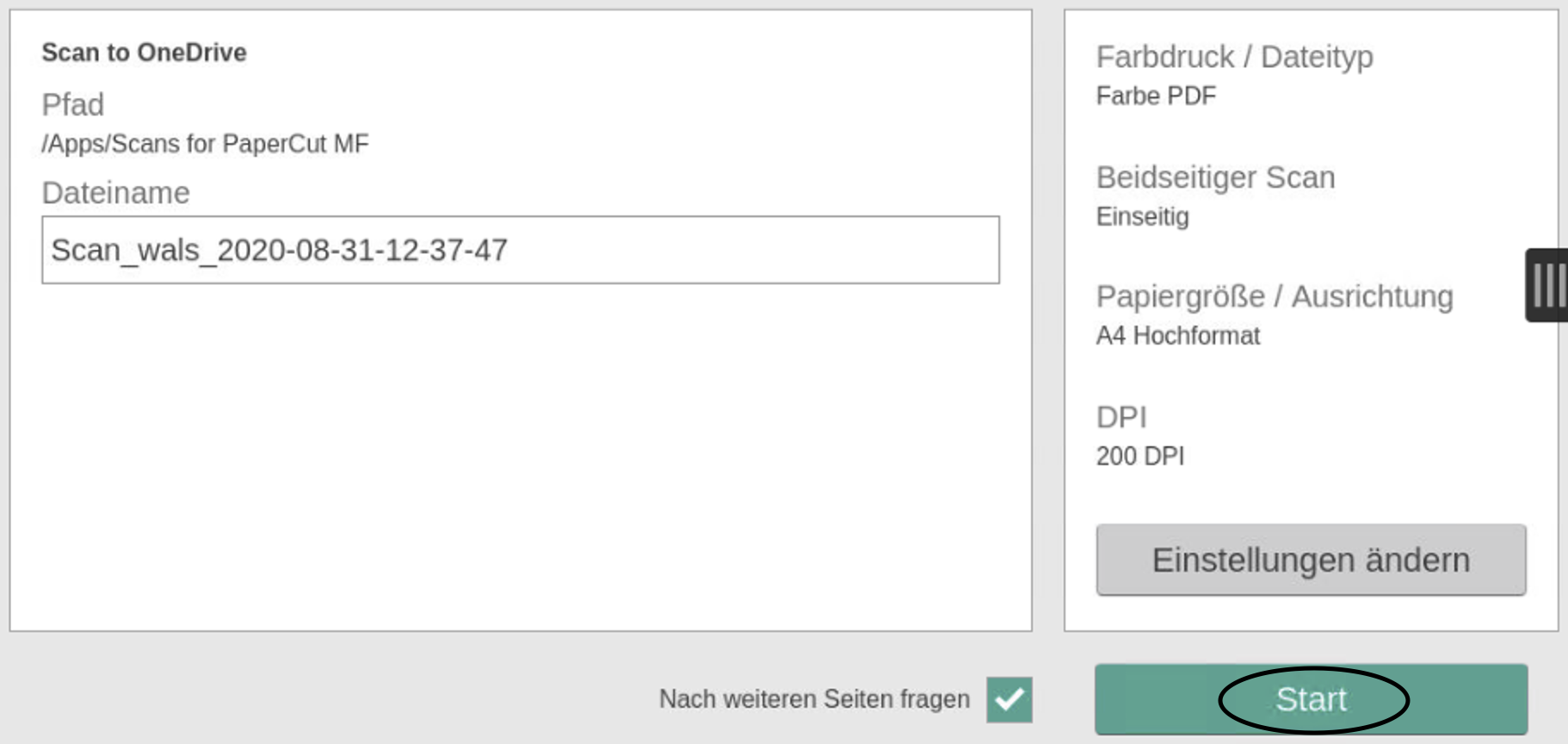Click the /Apps/Scans for PaperCut MF path
The width and height of the screenshot is (1568, 744).
(x=205, y=144)
